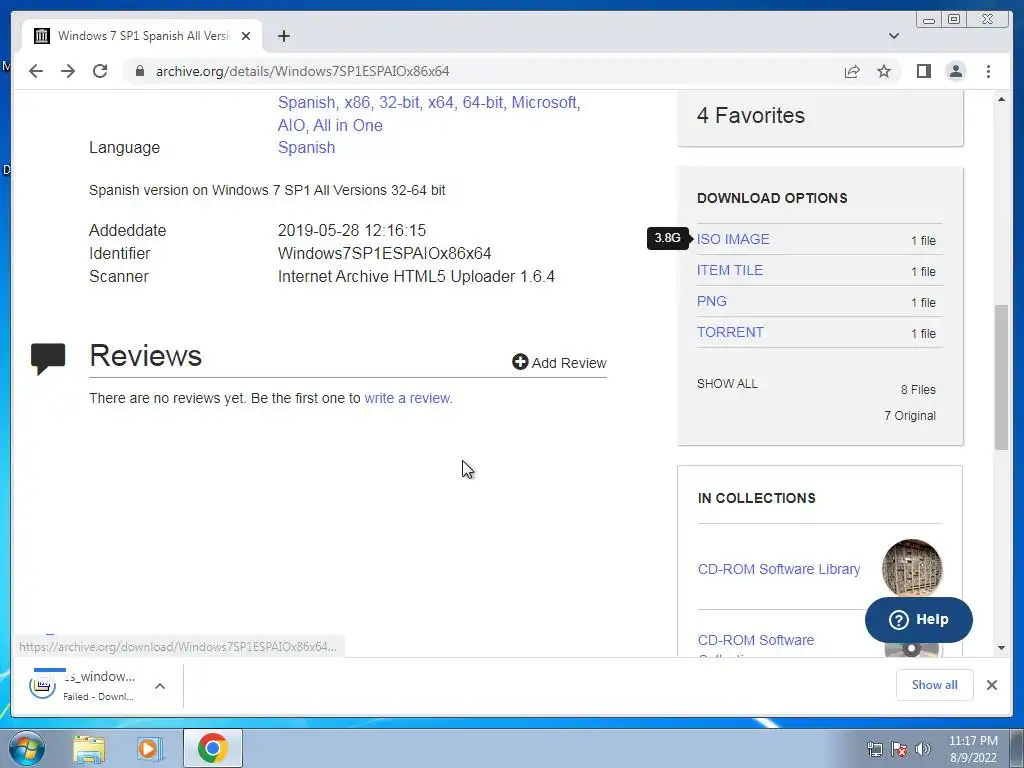This screenshot has width=1024, height=768.
Task: Click the address bar URL
Action: (302, 71)
